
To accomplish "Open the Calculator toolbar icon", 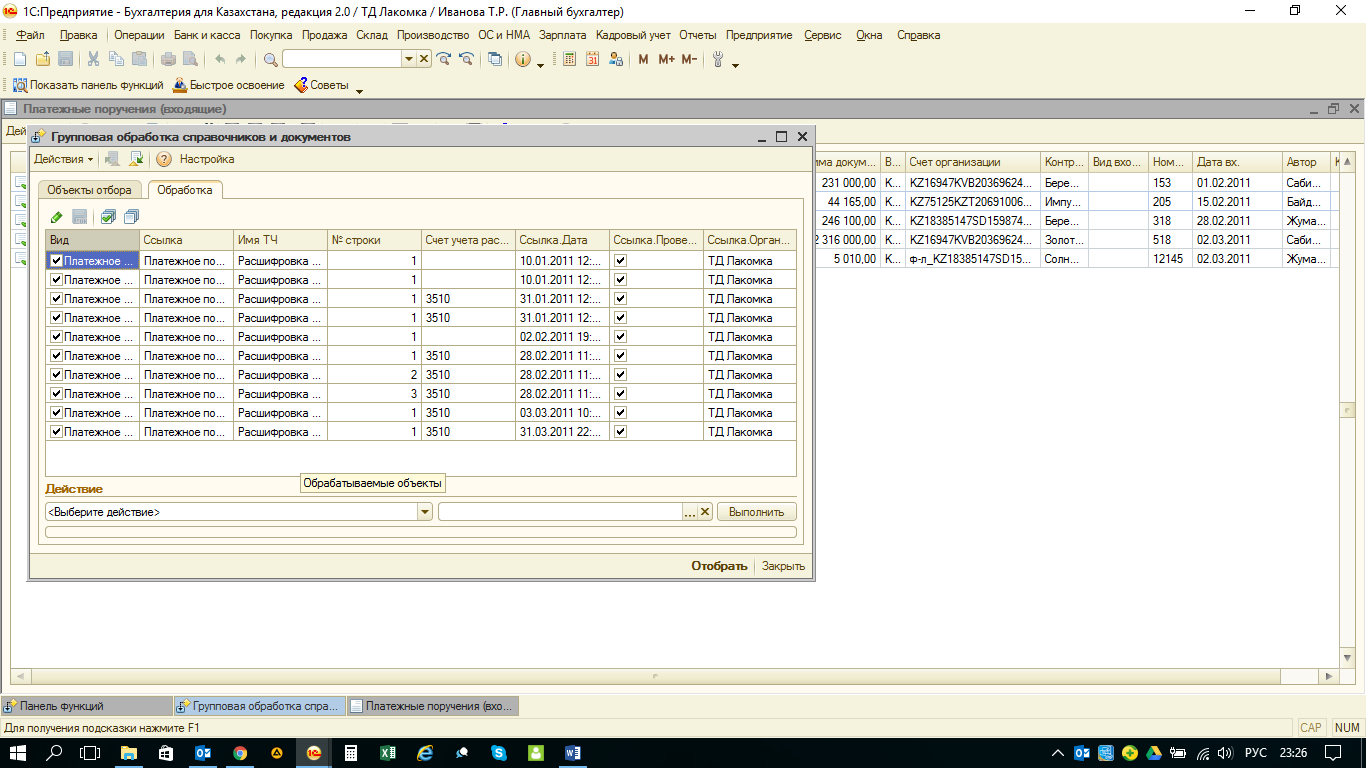I will pos(570,60).
